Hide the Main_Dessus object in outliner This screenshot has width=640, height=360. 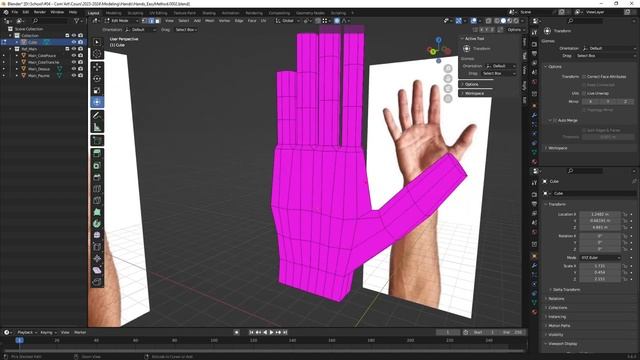point(74,69)
